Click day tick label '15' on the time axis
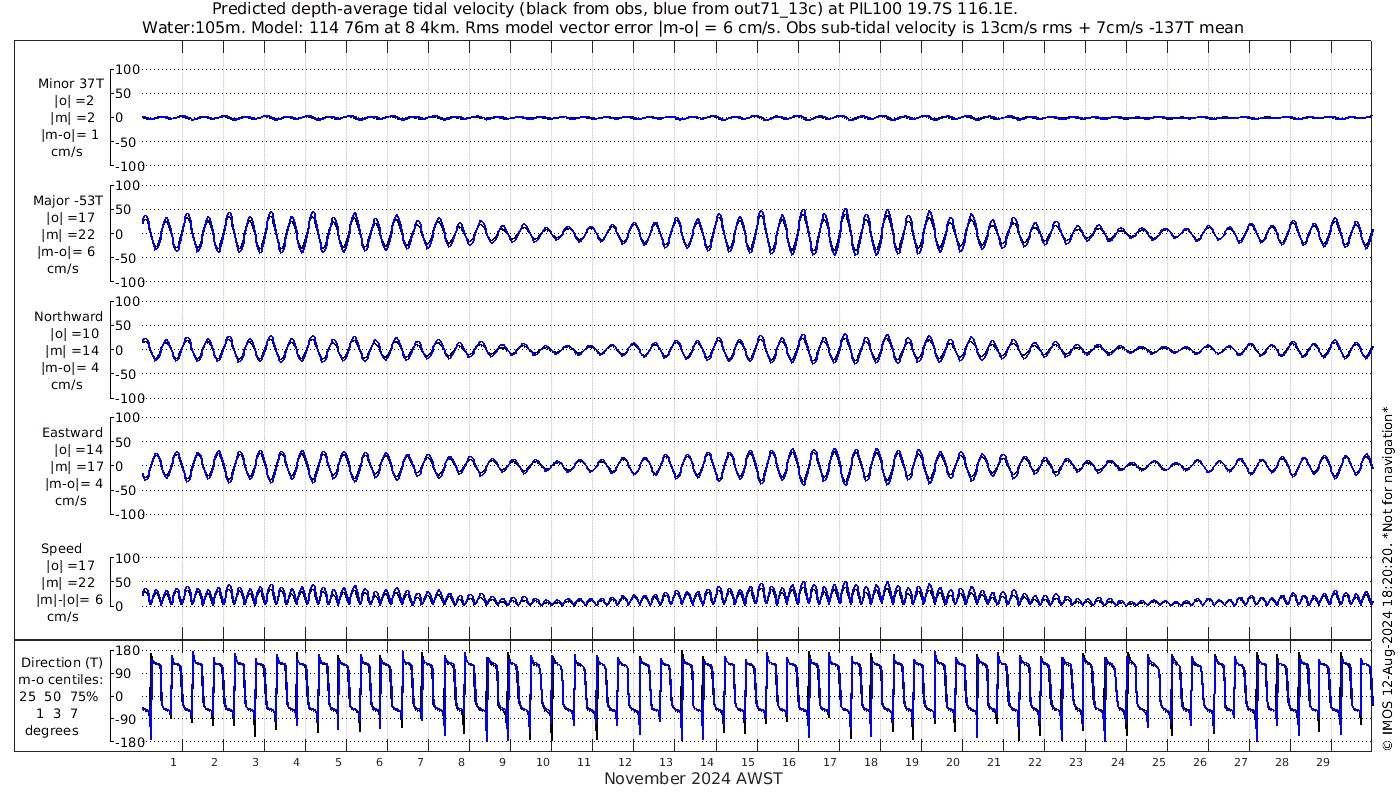The height and width of the screenshot is (800, 1400). click(748, 762)
